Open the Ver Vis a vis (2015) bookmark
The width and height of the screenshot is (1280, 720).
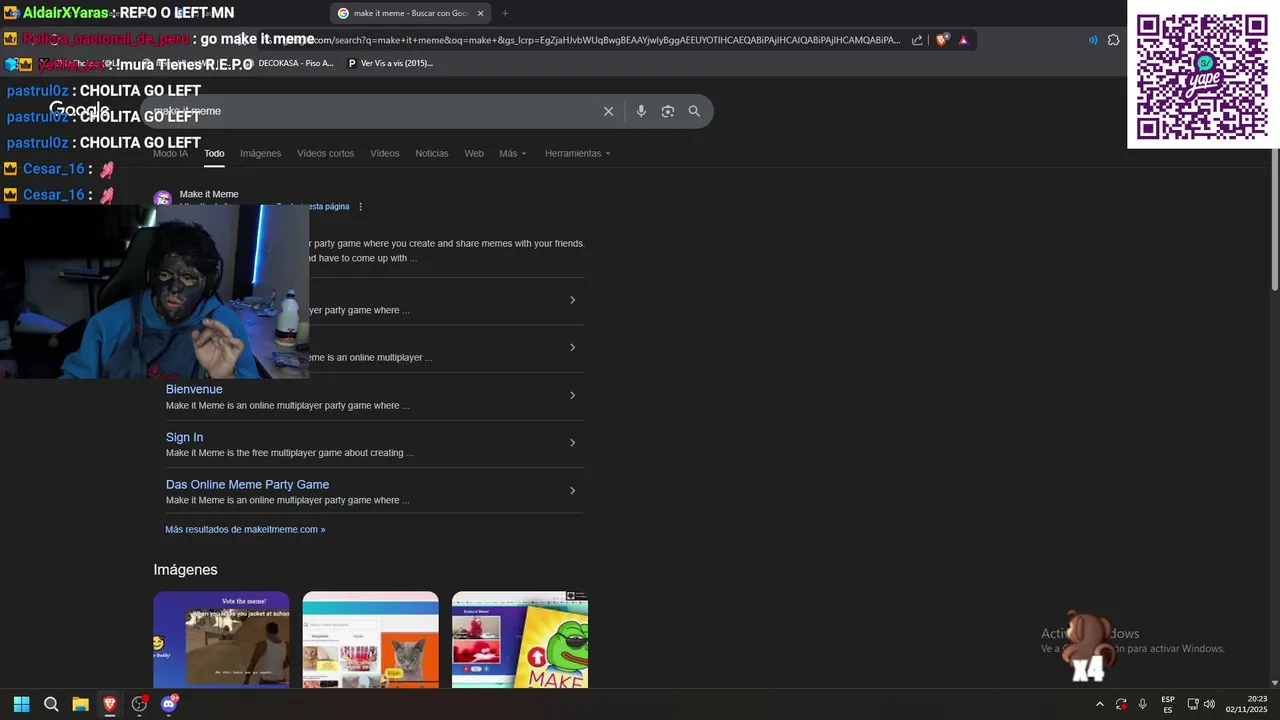pos(390,63)
